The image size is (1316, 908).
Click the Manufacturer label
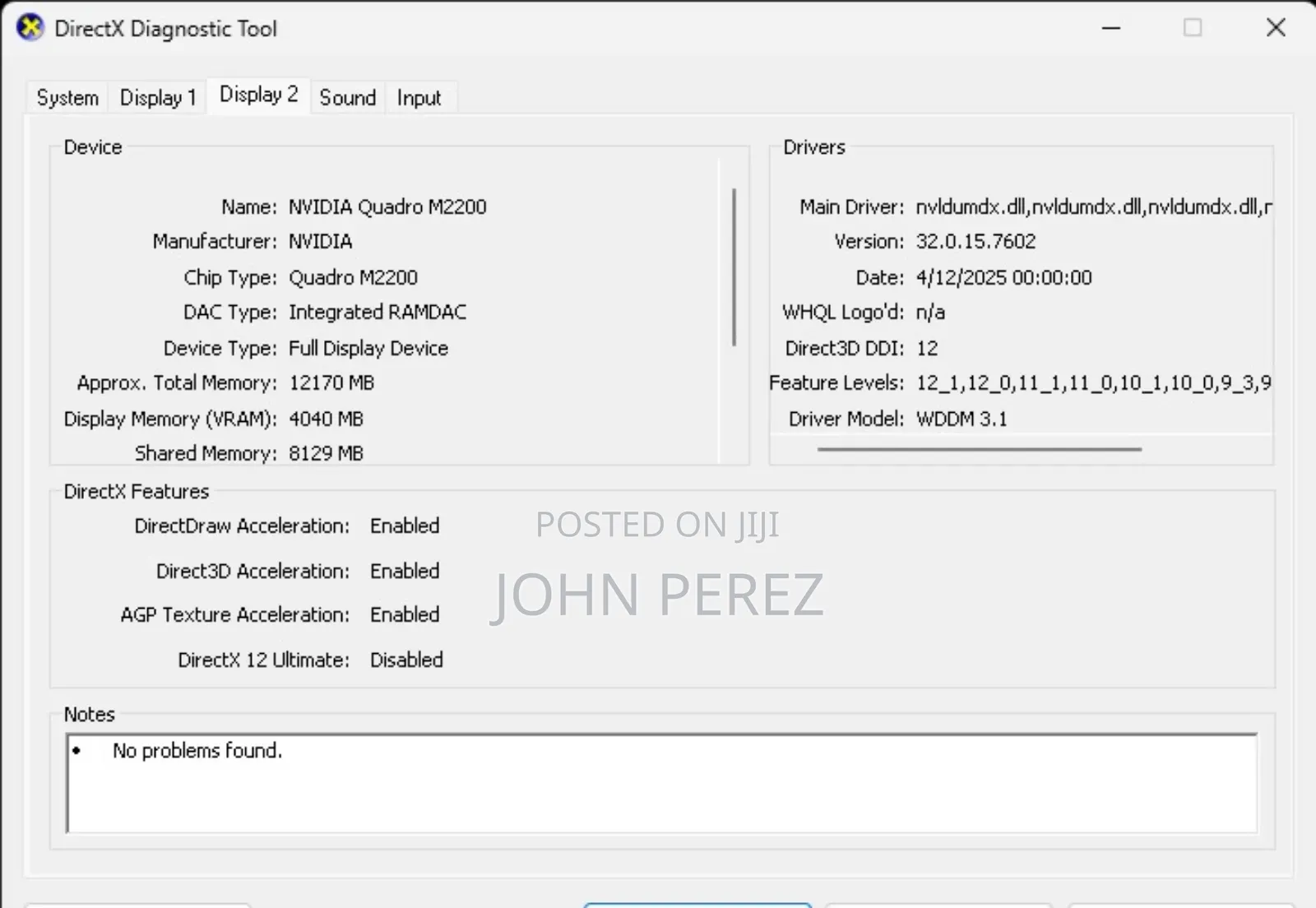pos(215,242)
